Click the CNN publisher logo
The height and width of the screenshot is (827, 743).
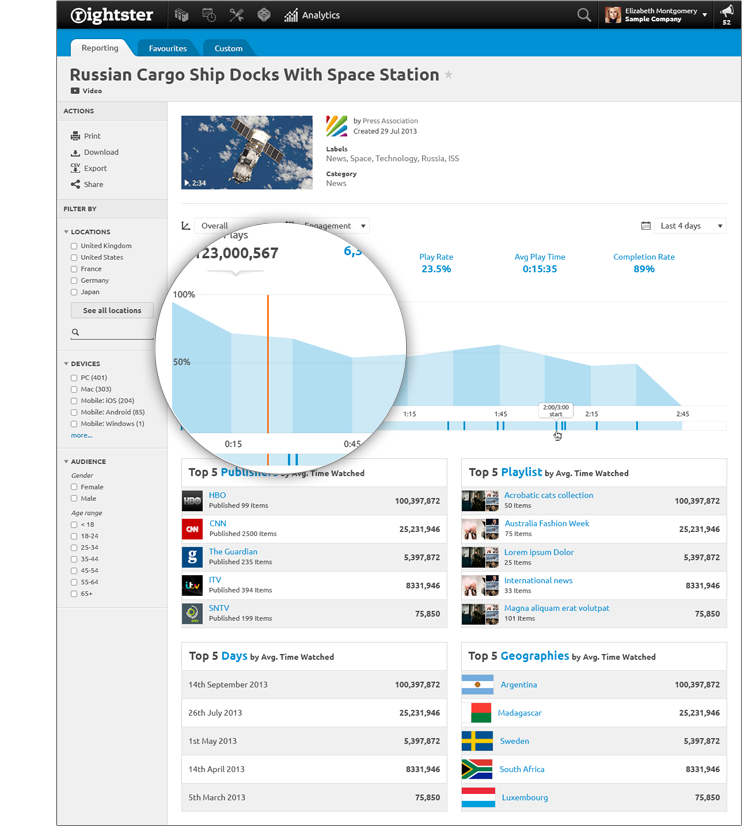(192, 529)
